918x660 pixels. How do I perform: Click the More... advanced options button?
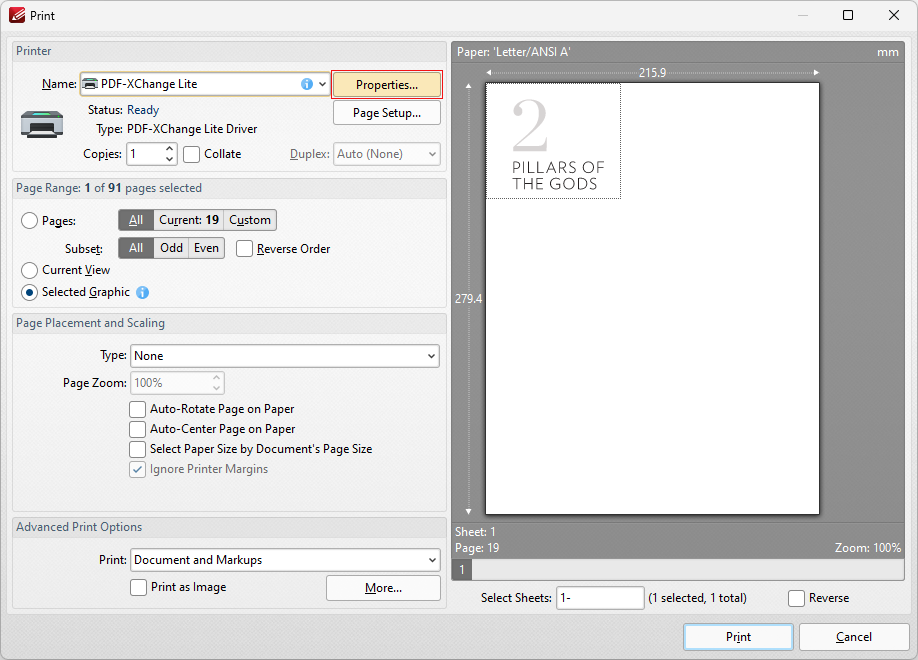[x=383, y=588]
